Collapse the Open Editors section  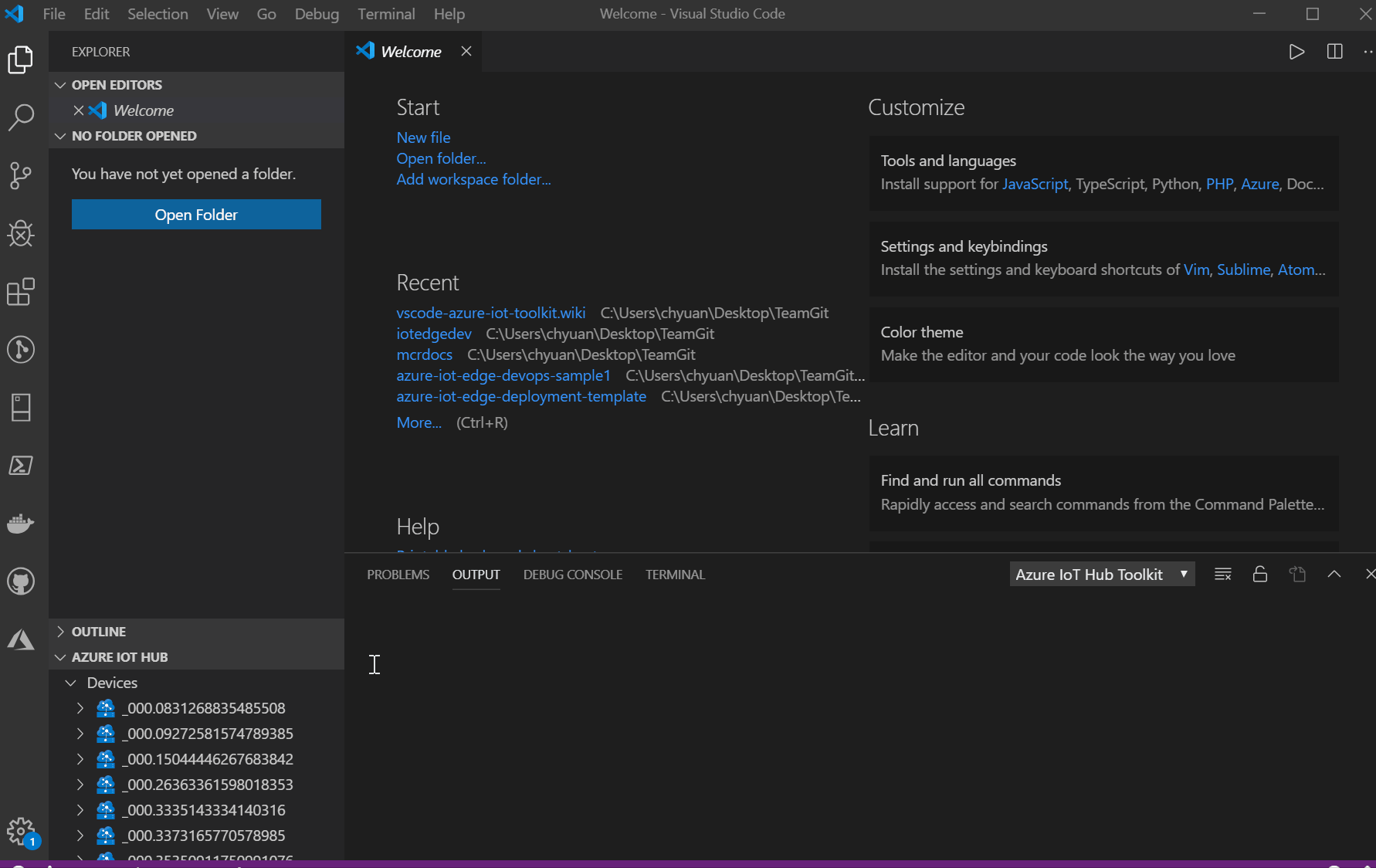click(60, 85)
